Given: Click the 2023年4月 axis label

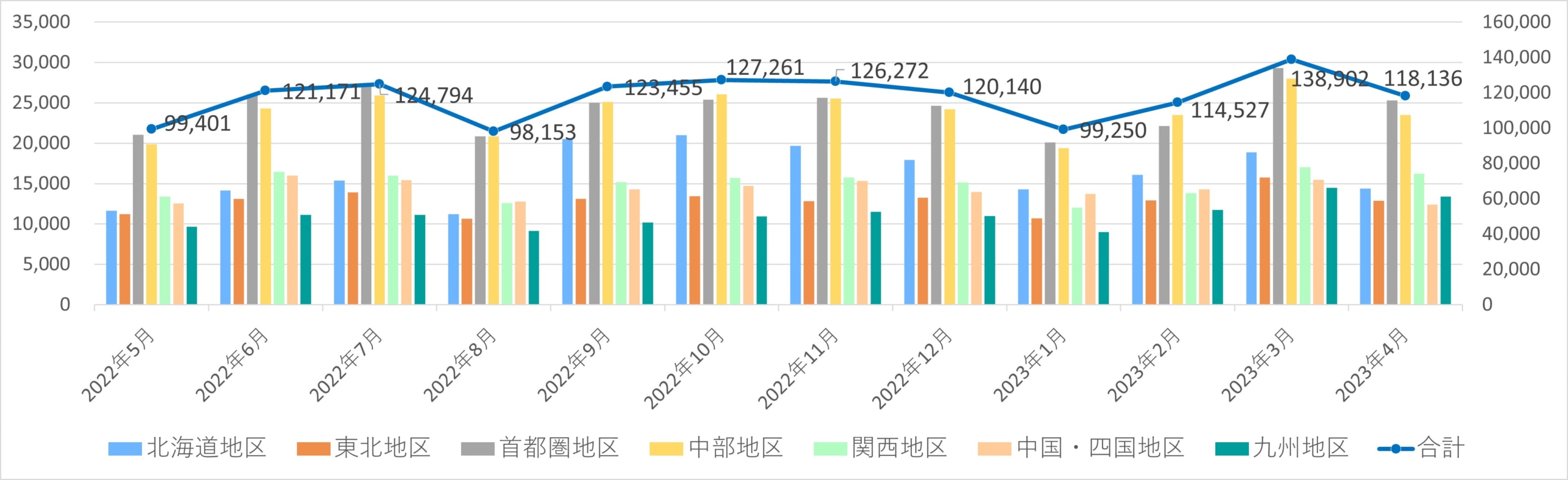Looking at the screenshot, I should [1372, 365].
